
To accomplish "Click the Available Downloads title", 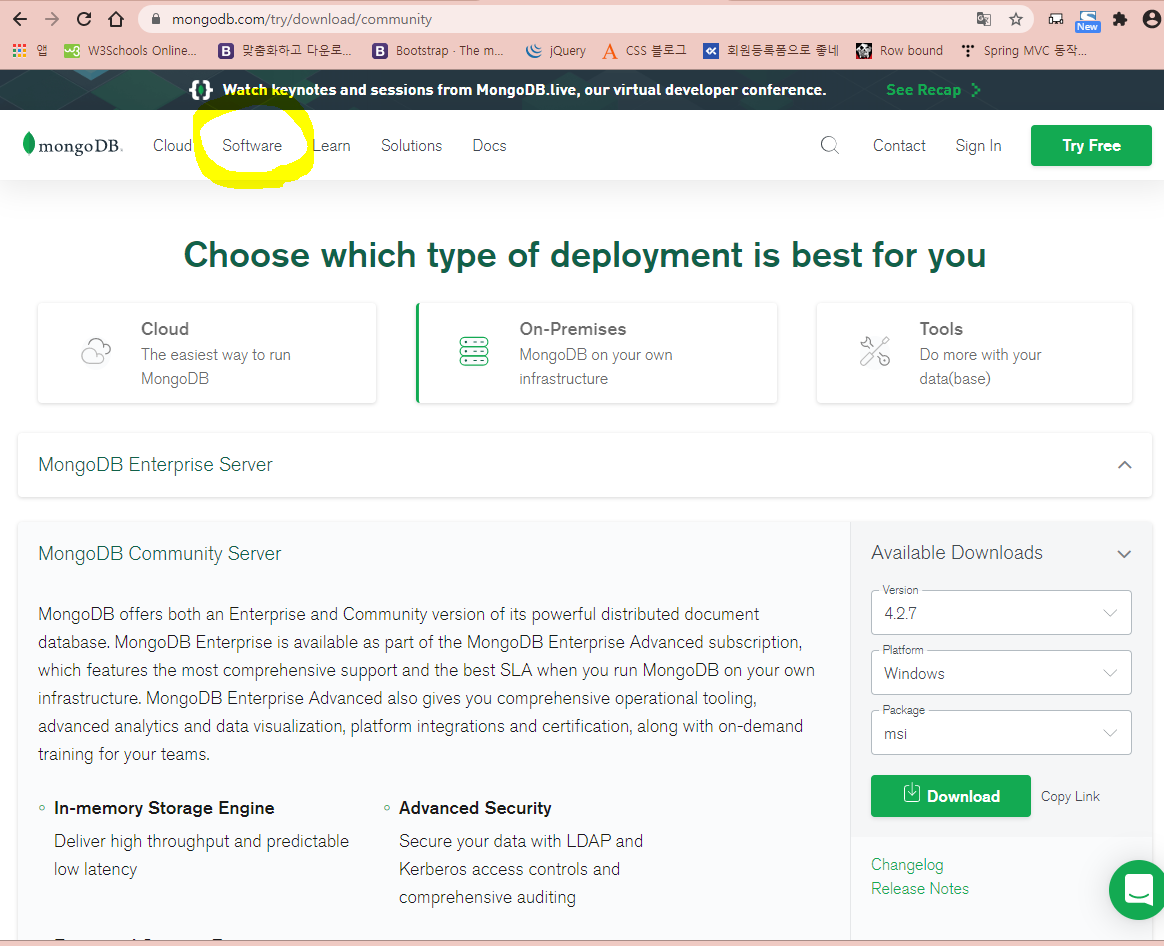I will coord(957,553).
